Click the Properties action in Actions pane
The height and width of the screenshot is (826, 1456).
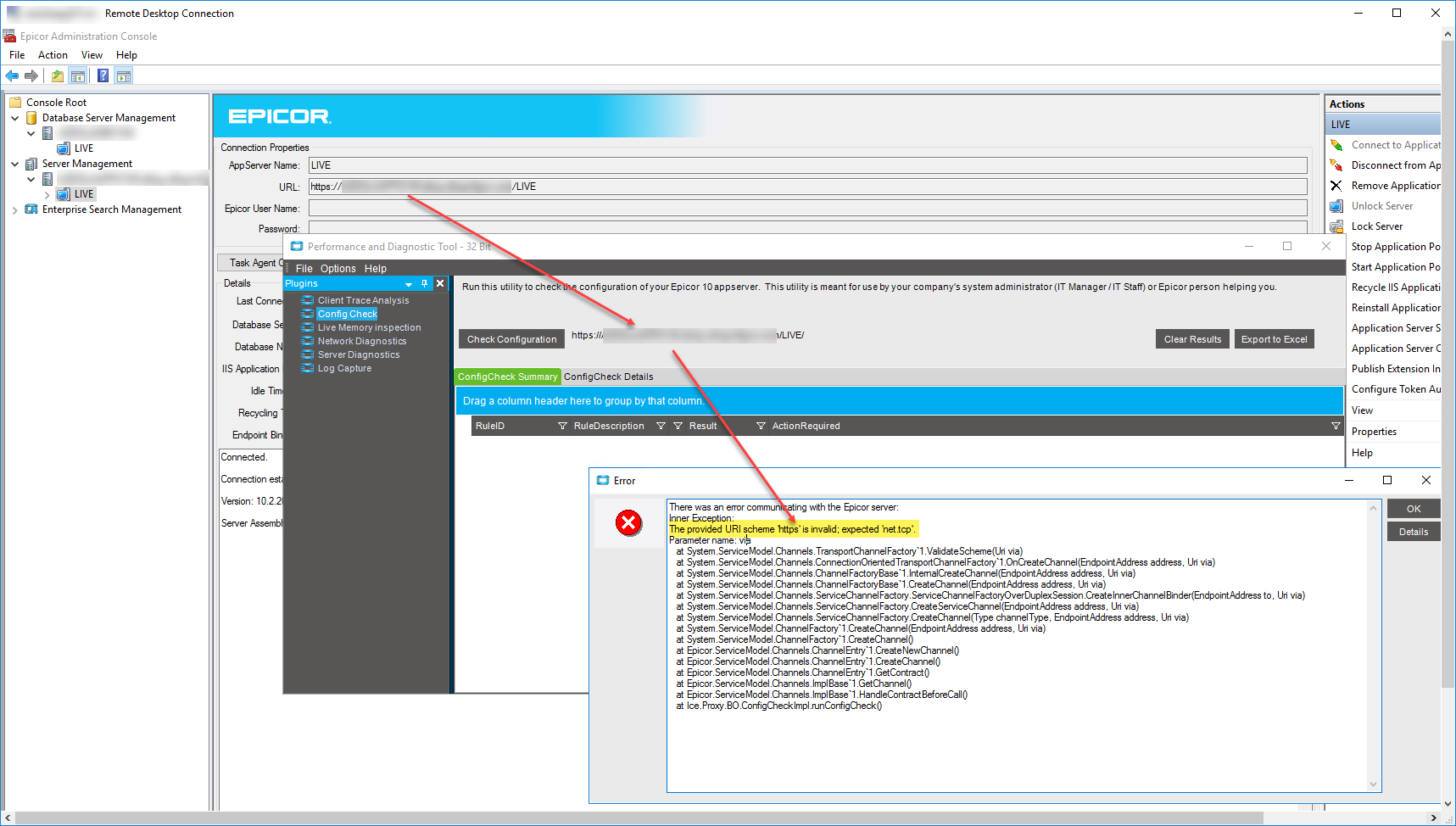(1374, 432)
